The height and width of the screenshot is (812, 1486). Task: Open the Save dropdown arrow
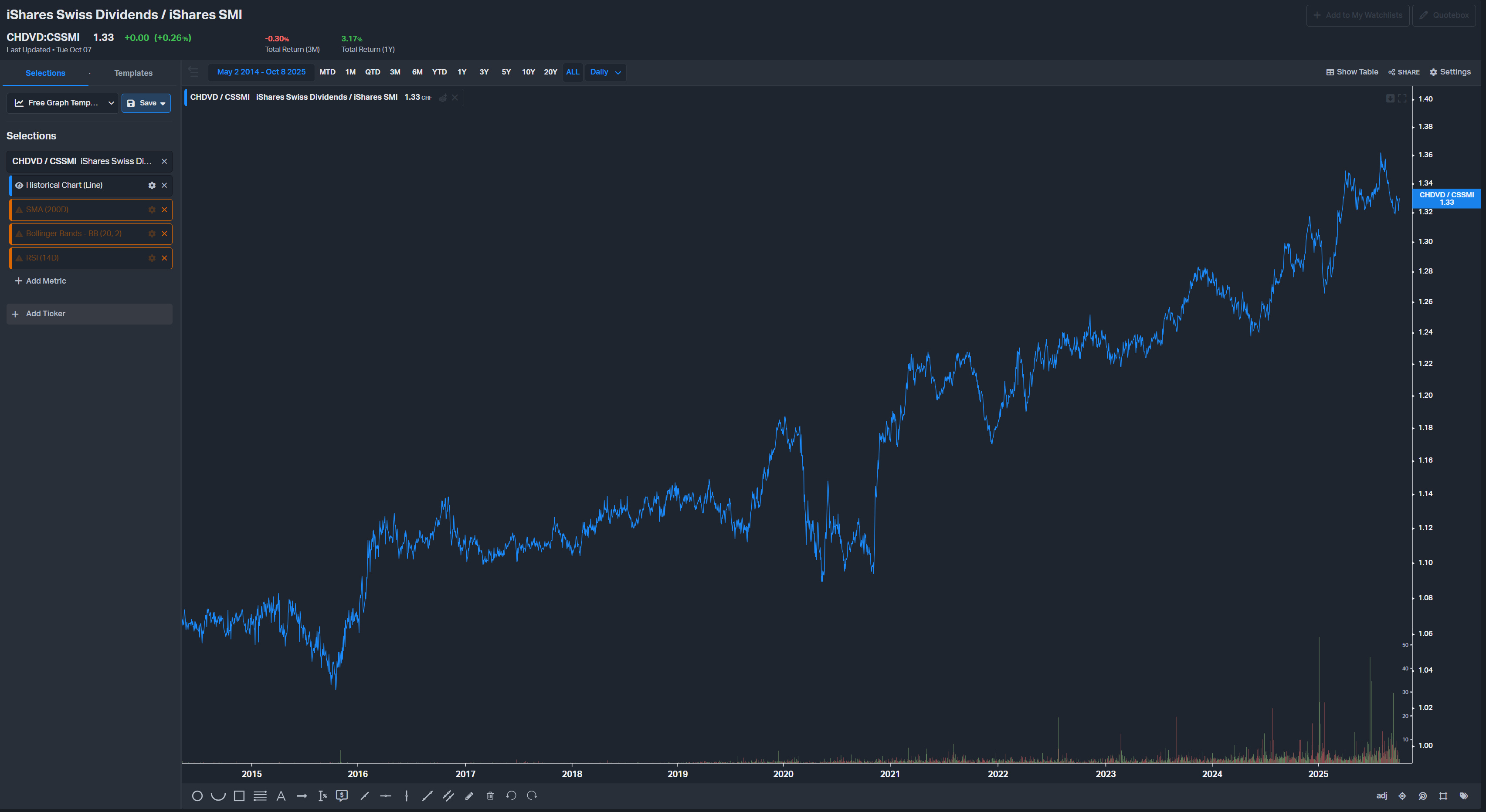click(163, 103)
